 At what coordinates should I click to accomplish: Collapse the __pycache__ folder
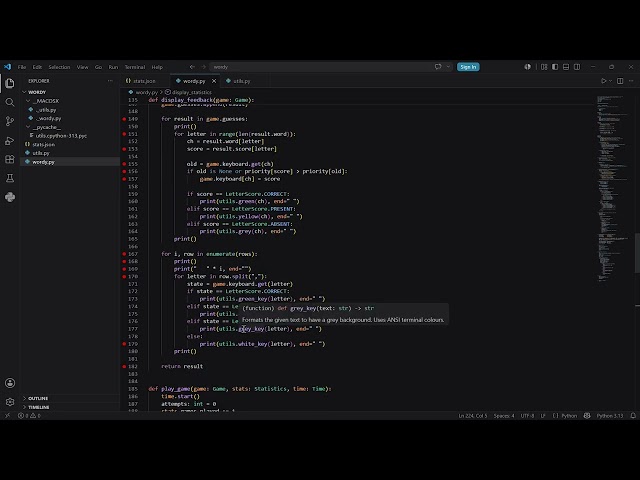point(47,127)
